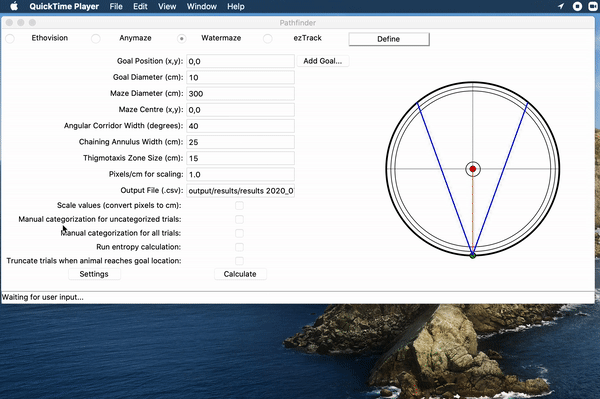
Task: Click the location arrow menu bar icon
Action: click(561, 6)
